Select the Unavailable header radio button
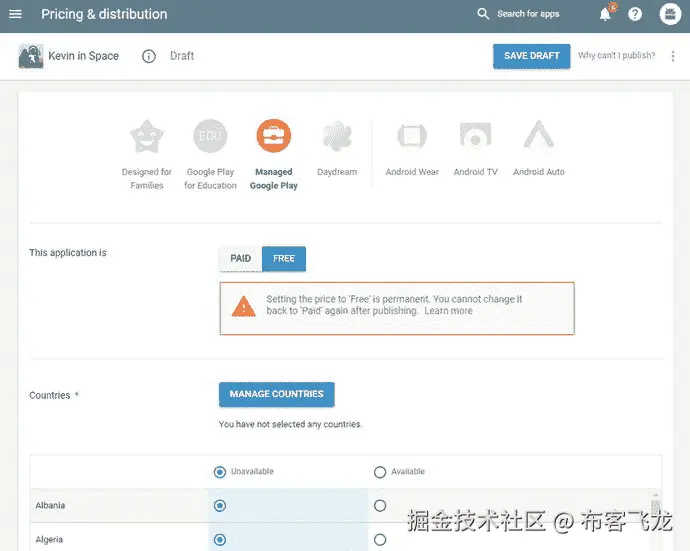 (220, 472)
